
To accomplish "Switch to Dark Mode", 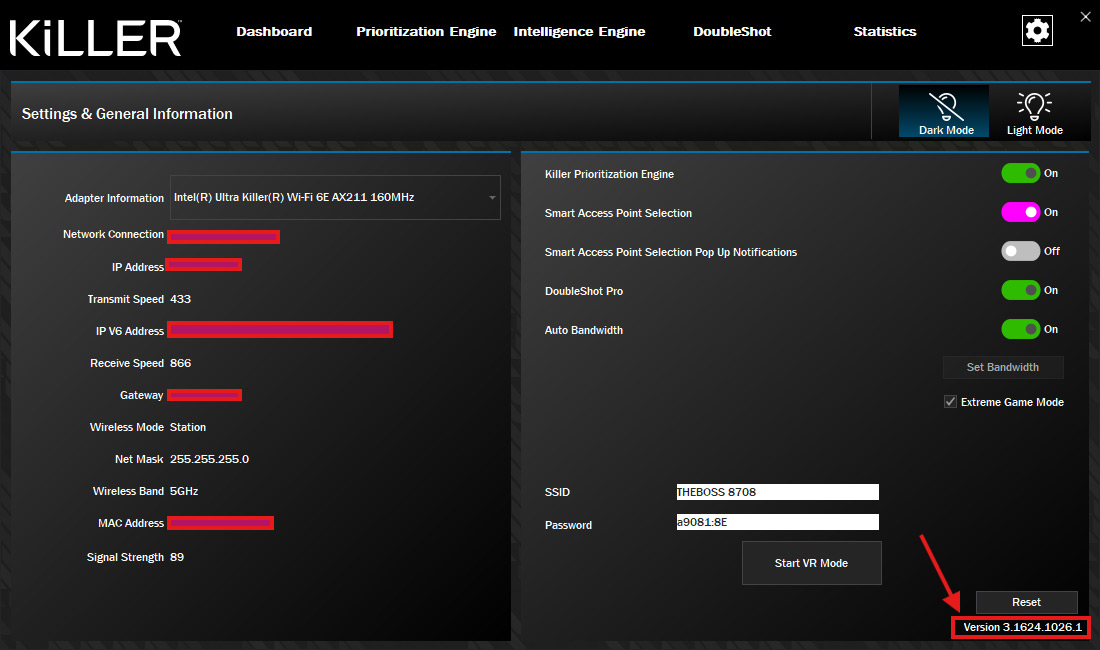I will click(x=944, y=111).
